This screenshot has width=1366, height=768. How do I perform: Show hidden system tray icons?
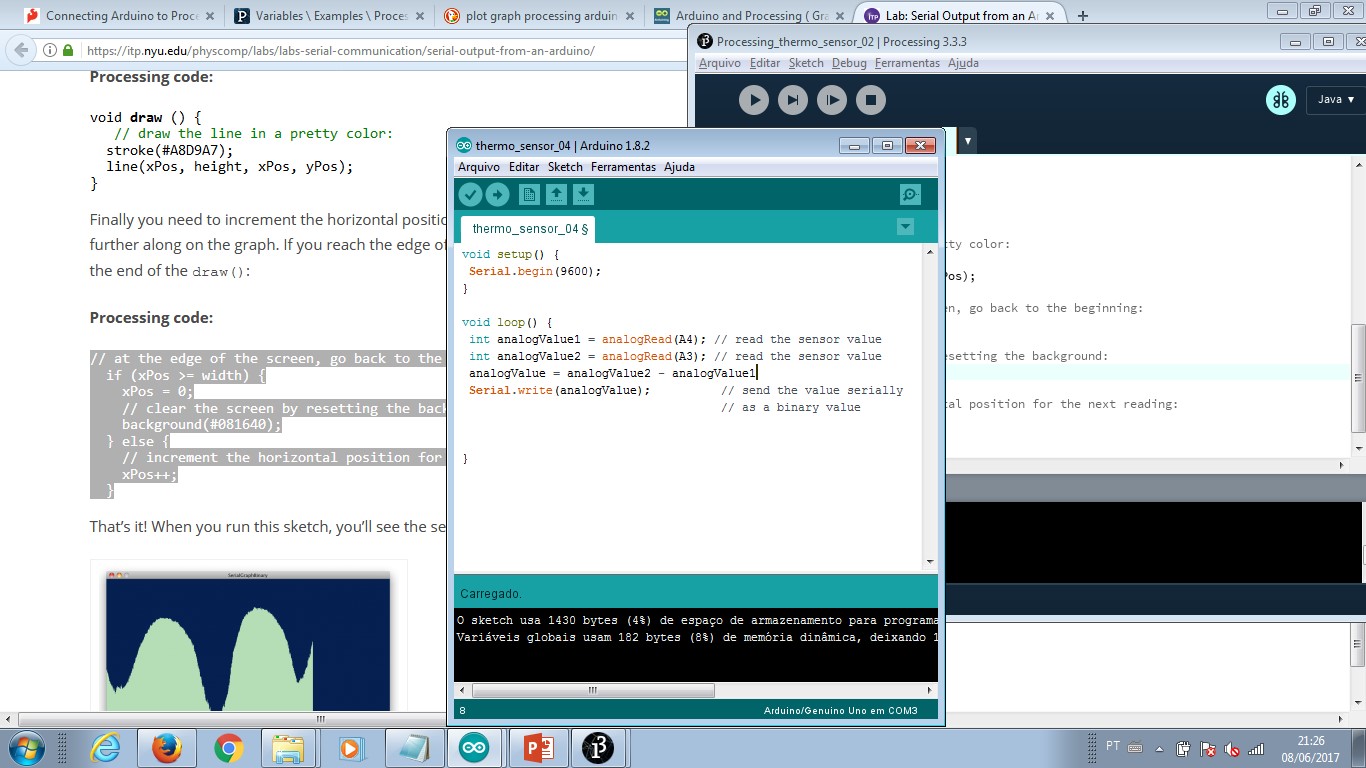pyautogui.click(x=1161, y=748)
